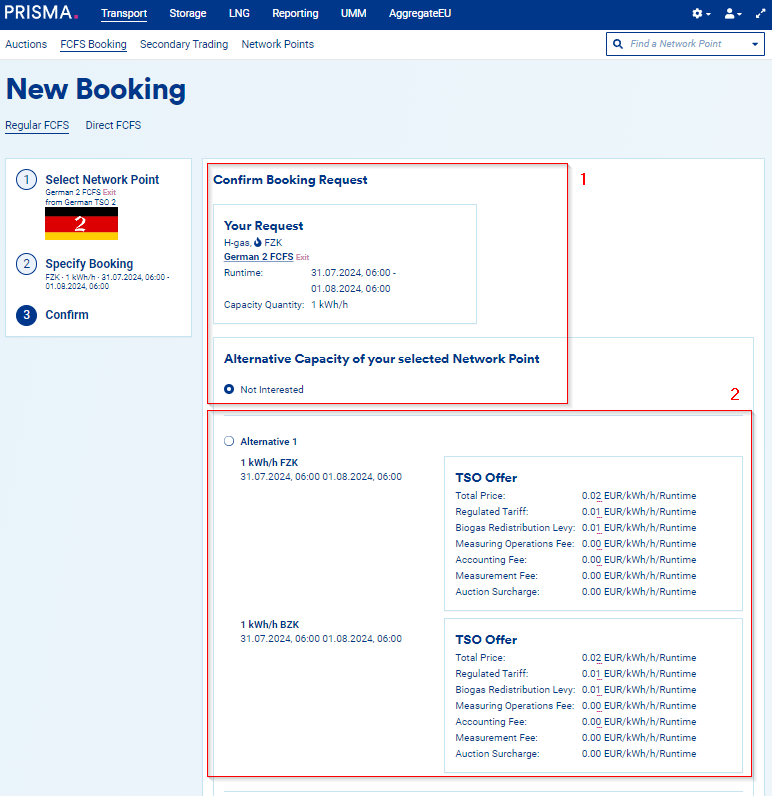Click the Accounting Fee label in FZK offer
Screen dimensions: 772x796
pos(491,559)
